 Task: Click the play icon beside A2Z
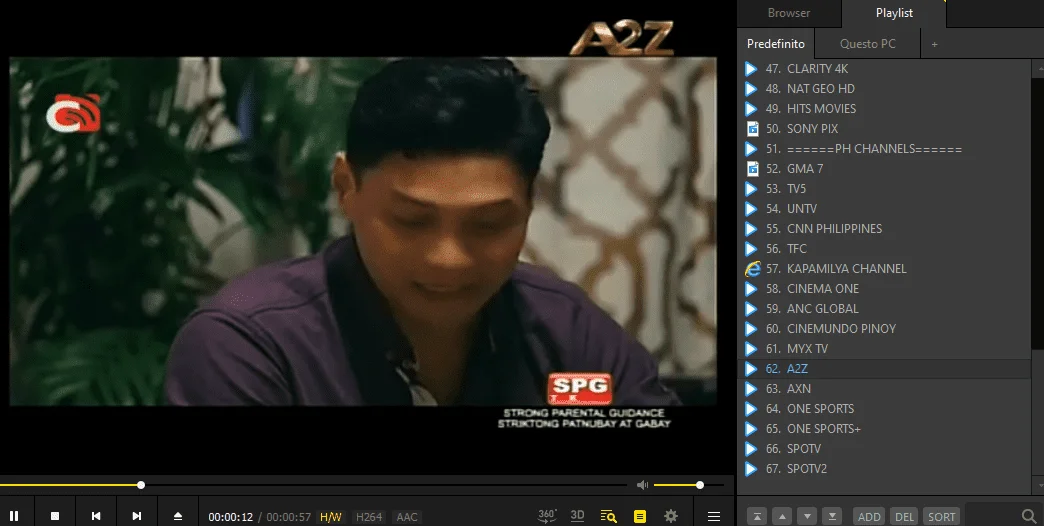tap(751, 368)
